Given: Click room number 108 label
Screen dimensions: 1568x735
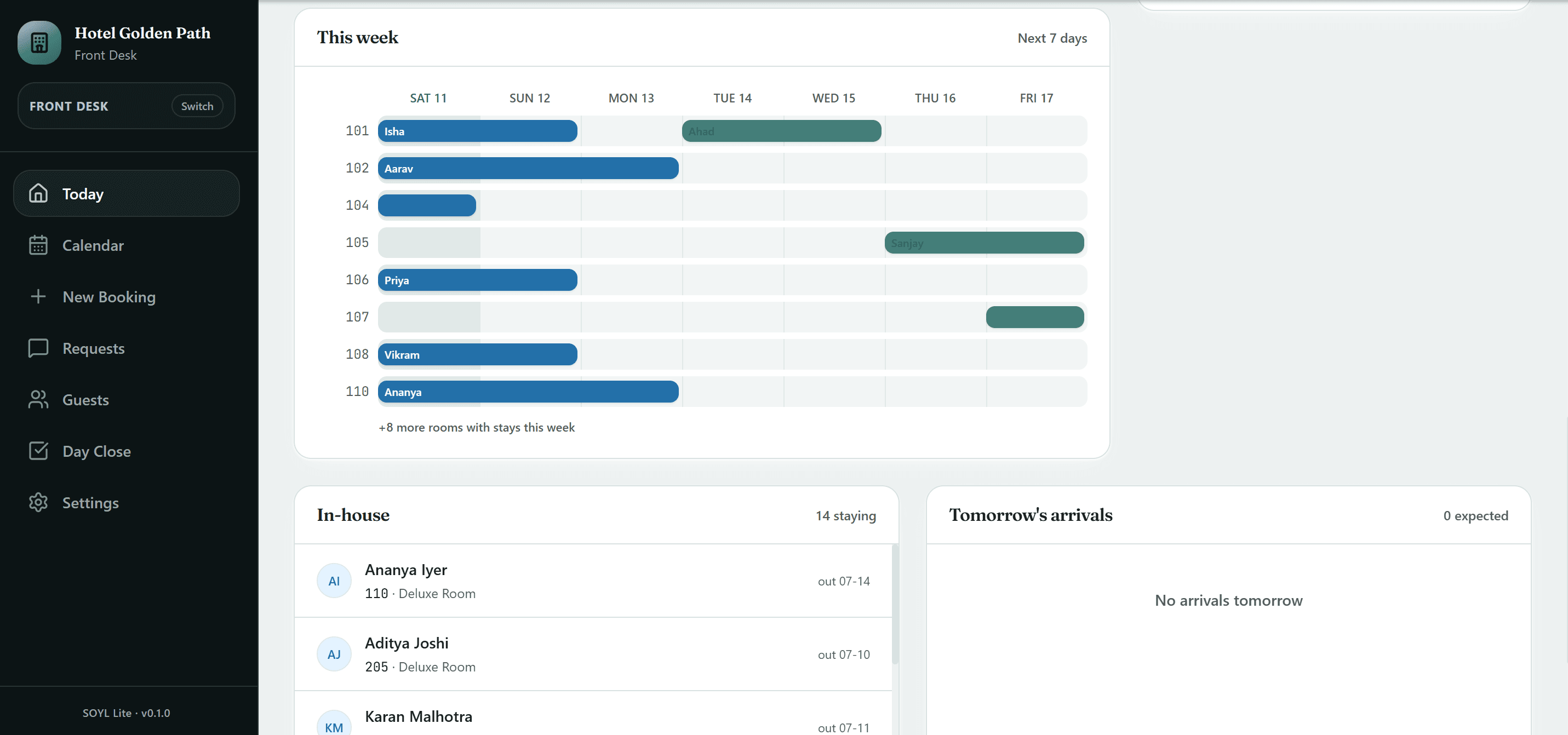Looking at the screenshot, I should coord(357,354).
